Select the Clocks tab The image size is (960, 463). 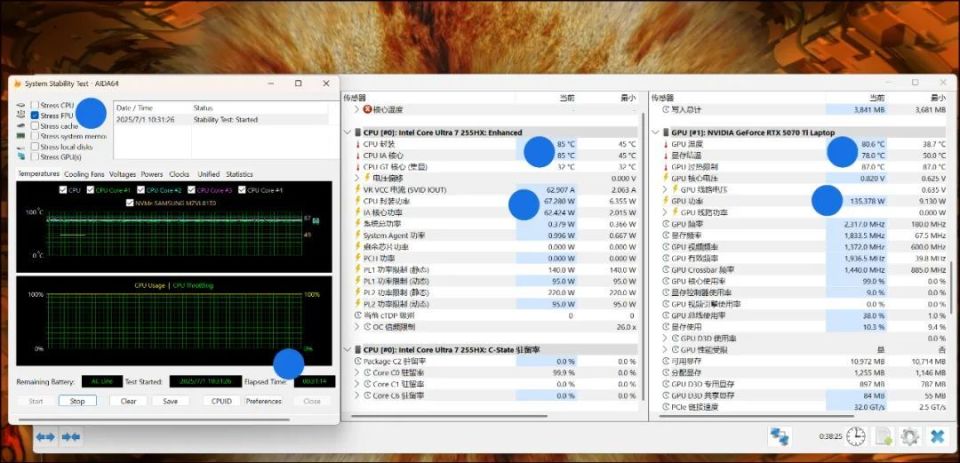pos(179,174)
